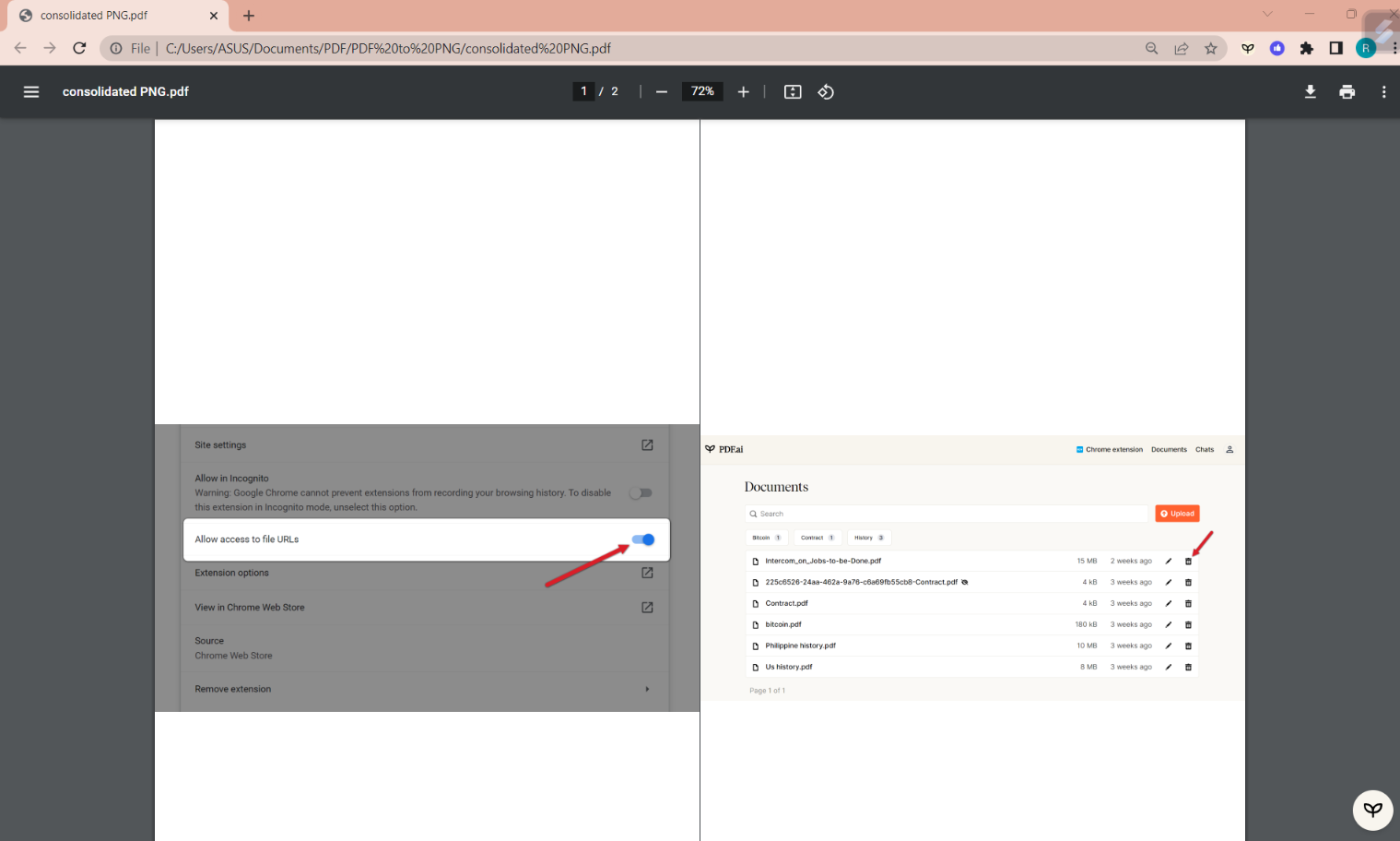
Task: Click the PDF.ai floating button
Action: pyautogui.click(x=1372, y=810)
